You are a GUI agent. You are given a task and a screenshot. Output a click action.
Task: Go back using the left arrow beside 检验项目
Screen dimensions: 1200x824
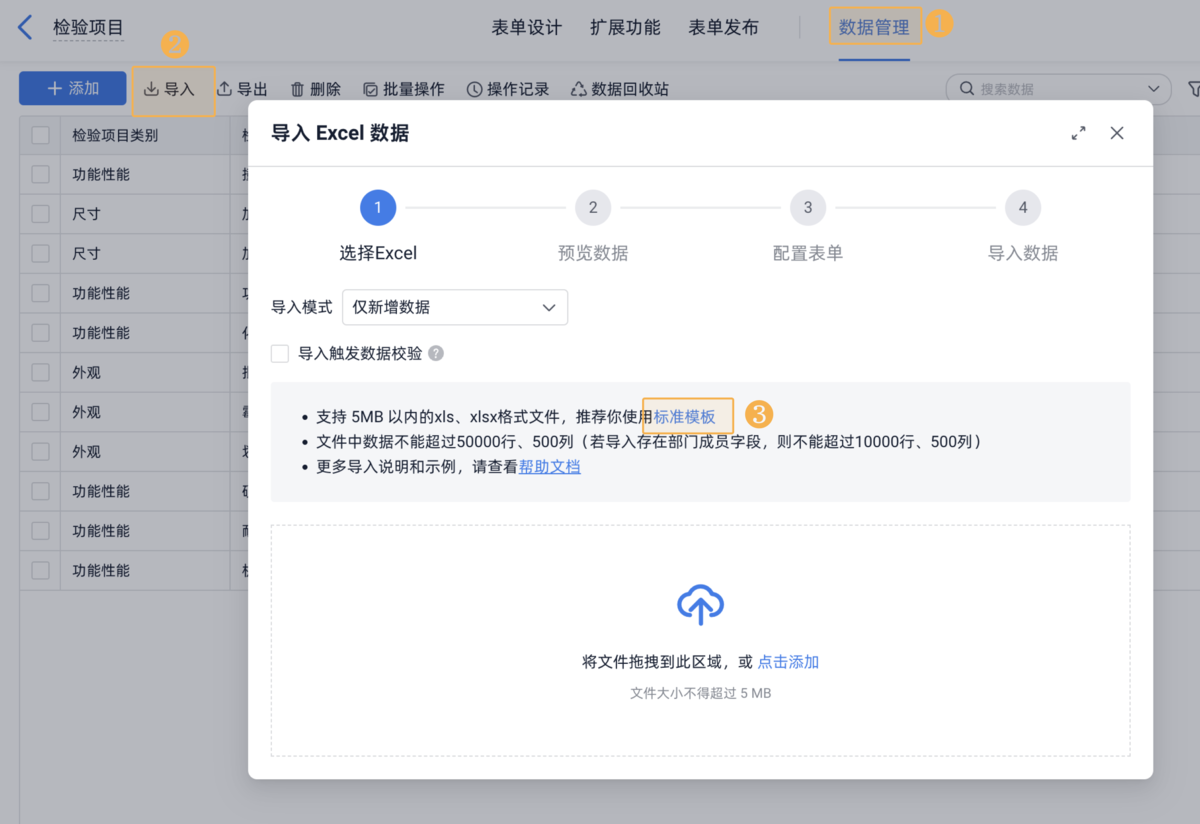[25, 27]
